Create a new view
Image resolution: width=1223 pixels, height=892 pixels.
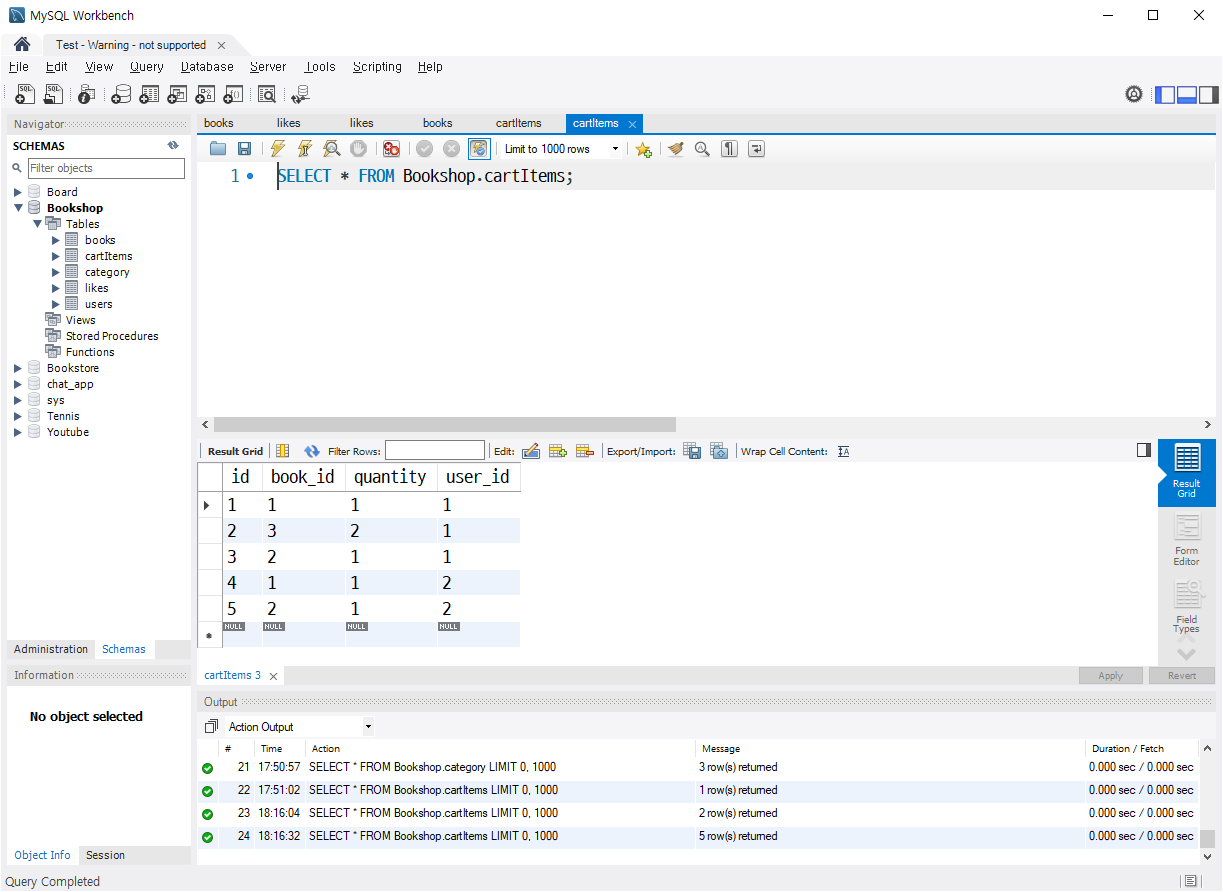(x=177, y=94)
